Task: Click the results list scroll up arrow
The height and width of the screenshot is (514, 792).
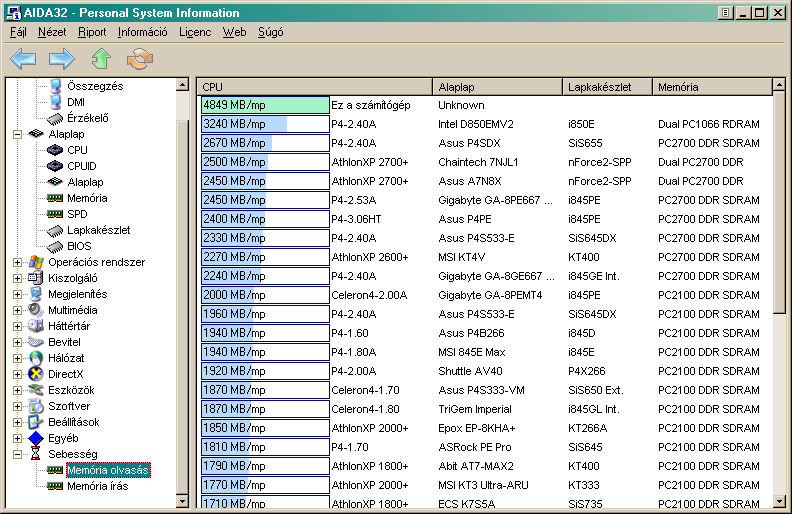Action: 779,85
